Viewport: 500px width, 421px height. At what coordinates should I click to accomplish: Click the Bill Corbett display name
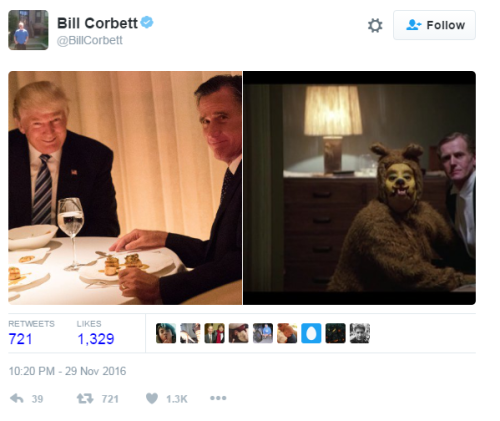[x=97, y=23]
